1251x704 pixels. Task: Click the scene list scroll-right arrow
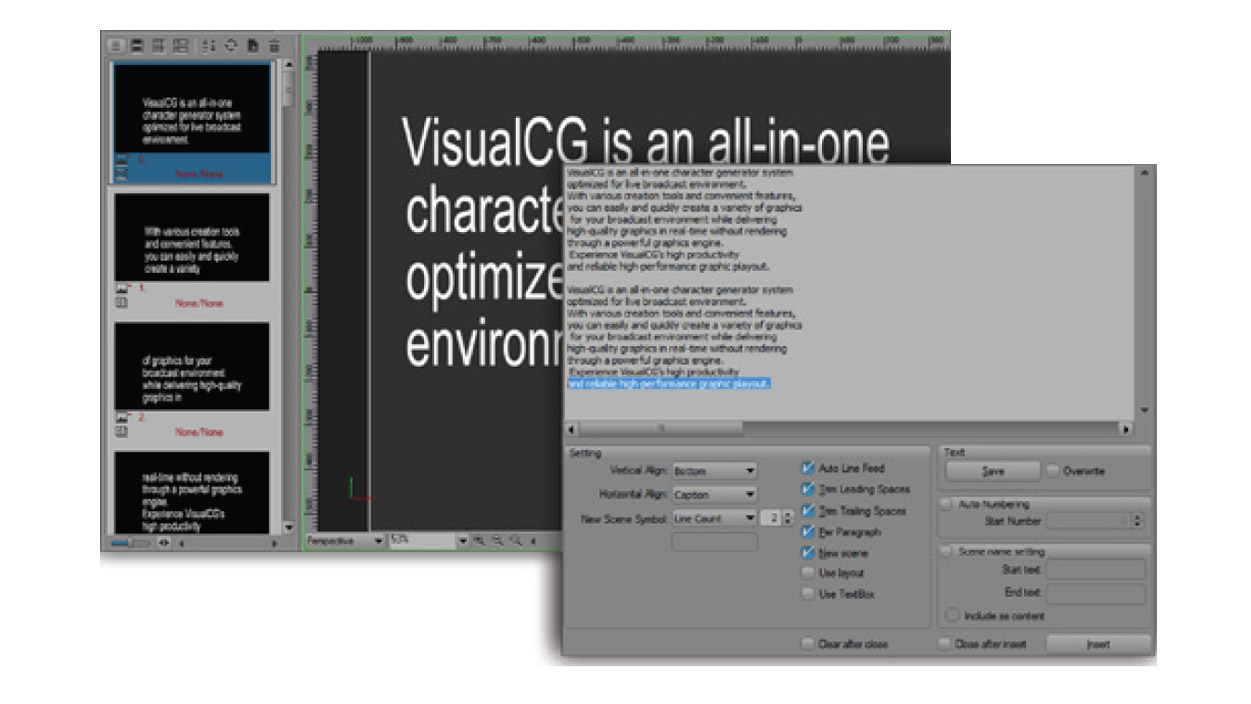tap(275, 543)
